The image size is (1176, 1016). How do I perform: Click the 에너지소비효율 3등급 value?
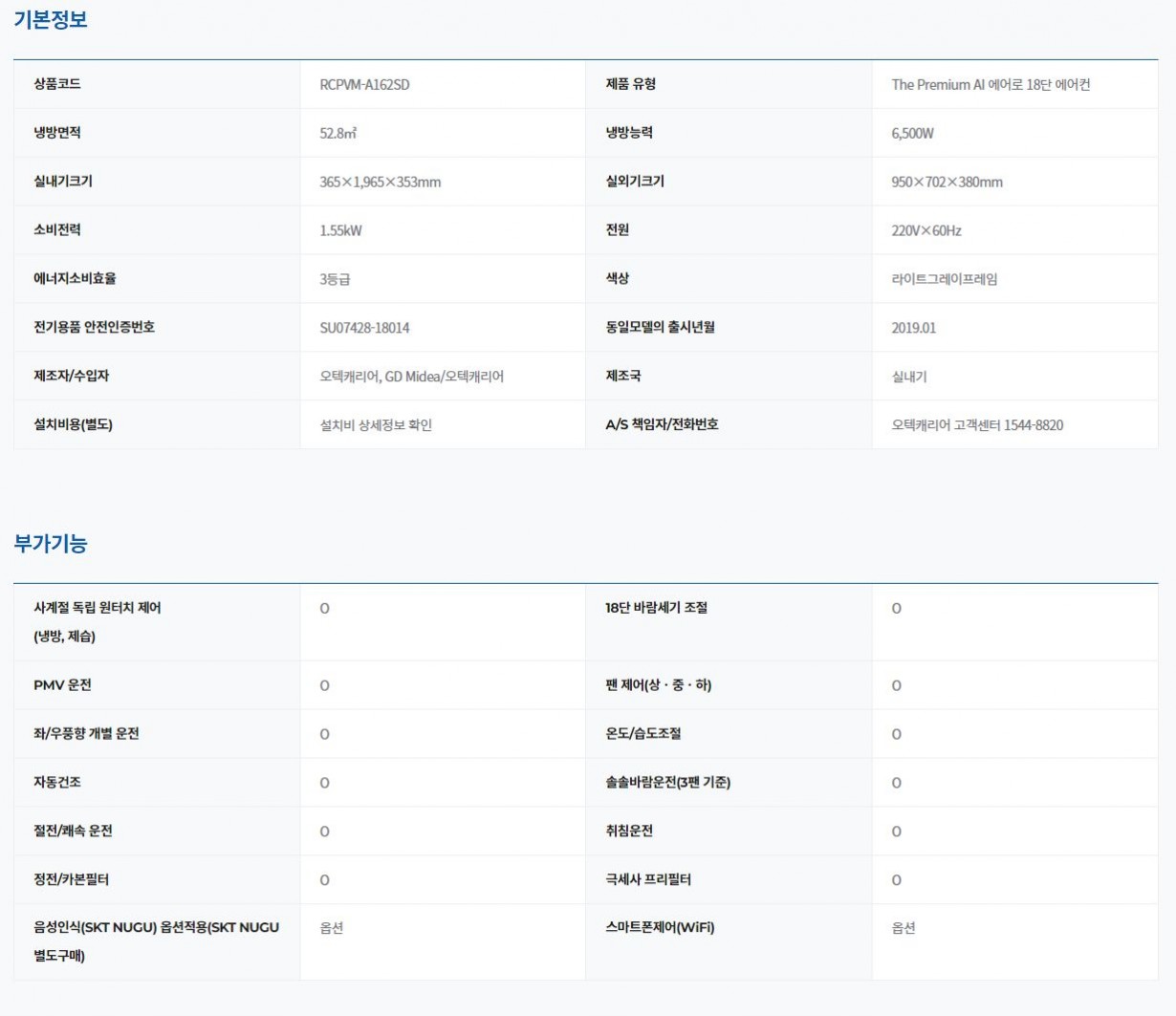click(335, 279)
